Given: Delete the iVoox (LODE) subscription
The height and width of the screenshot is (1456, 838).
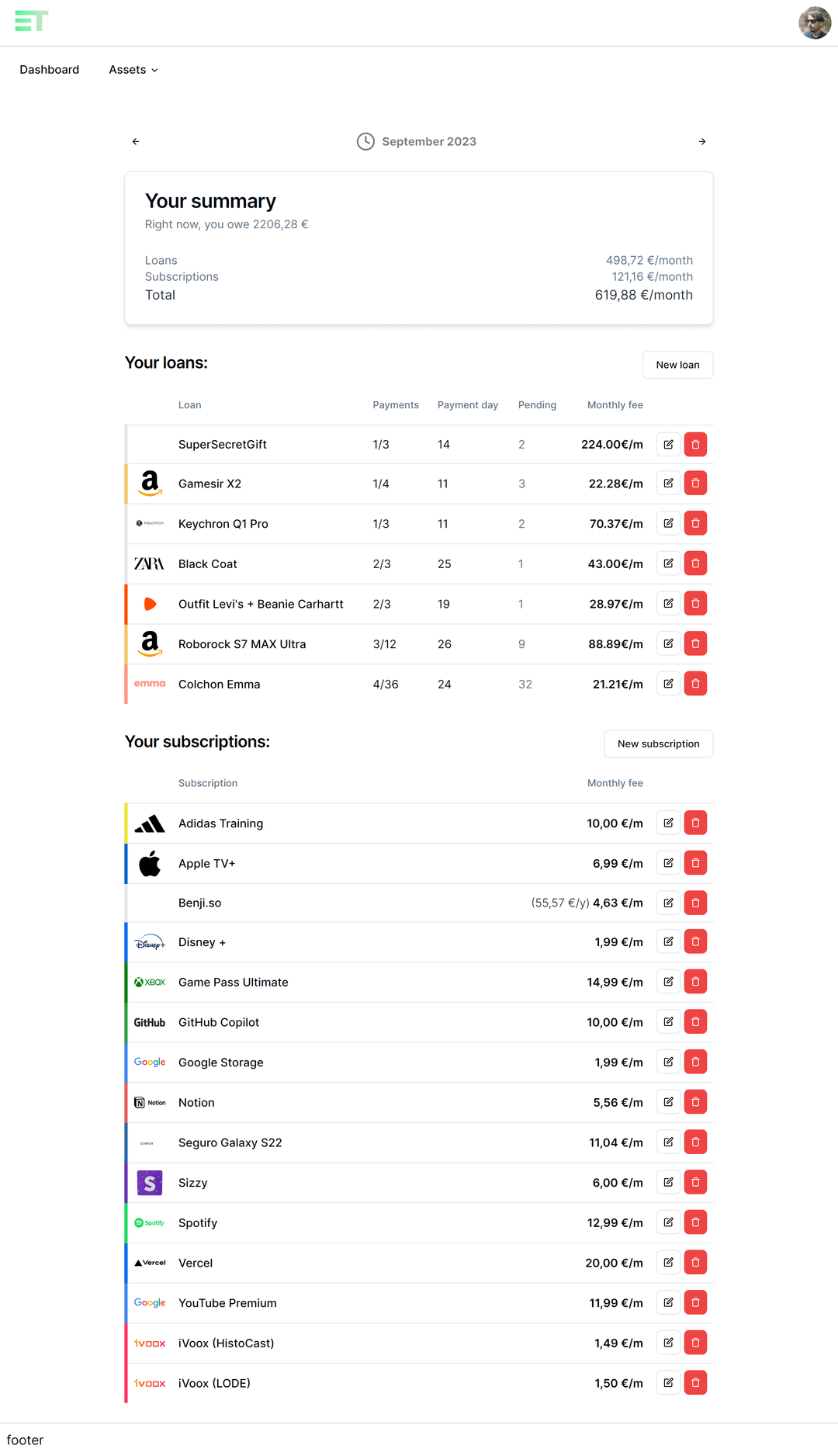Looking at the screenshot, I should [695, 1383].
